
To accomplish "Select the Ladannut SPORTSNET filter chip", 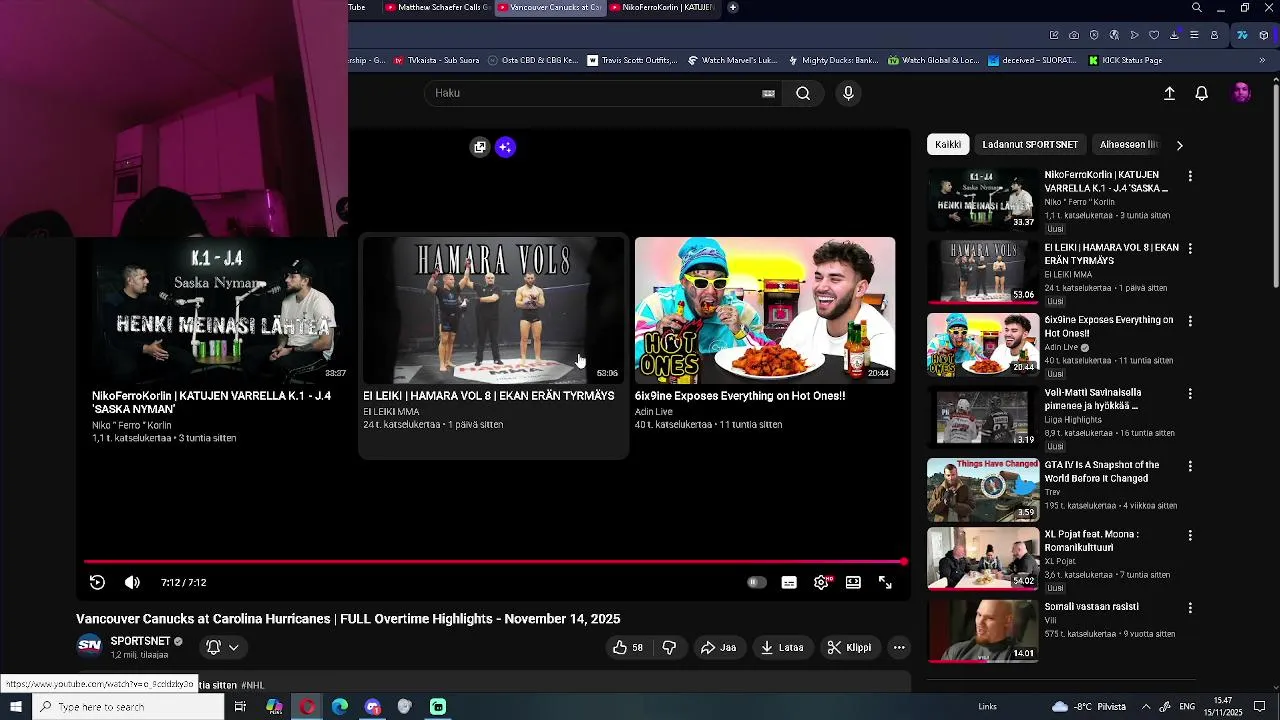I will [1030, 144].
